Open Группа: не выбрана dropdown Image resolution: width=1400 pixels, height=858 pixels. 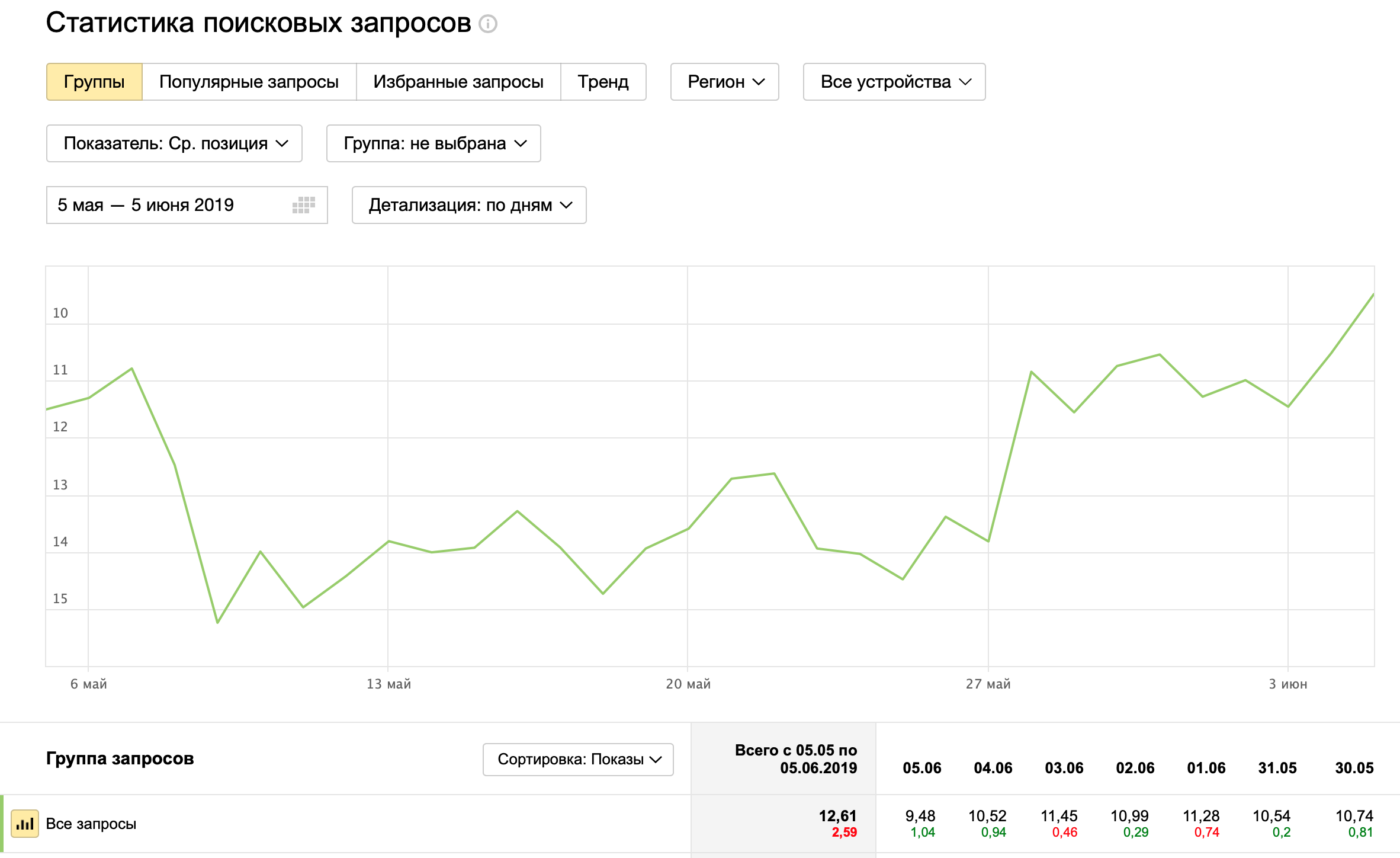434,143
